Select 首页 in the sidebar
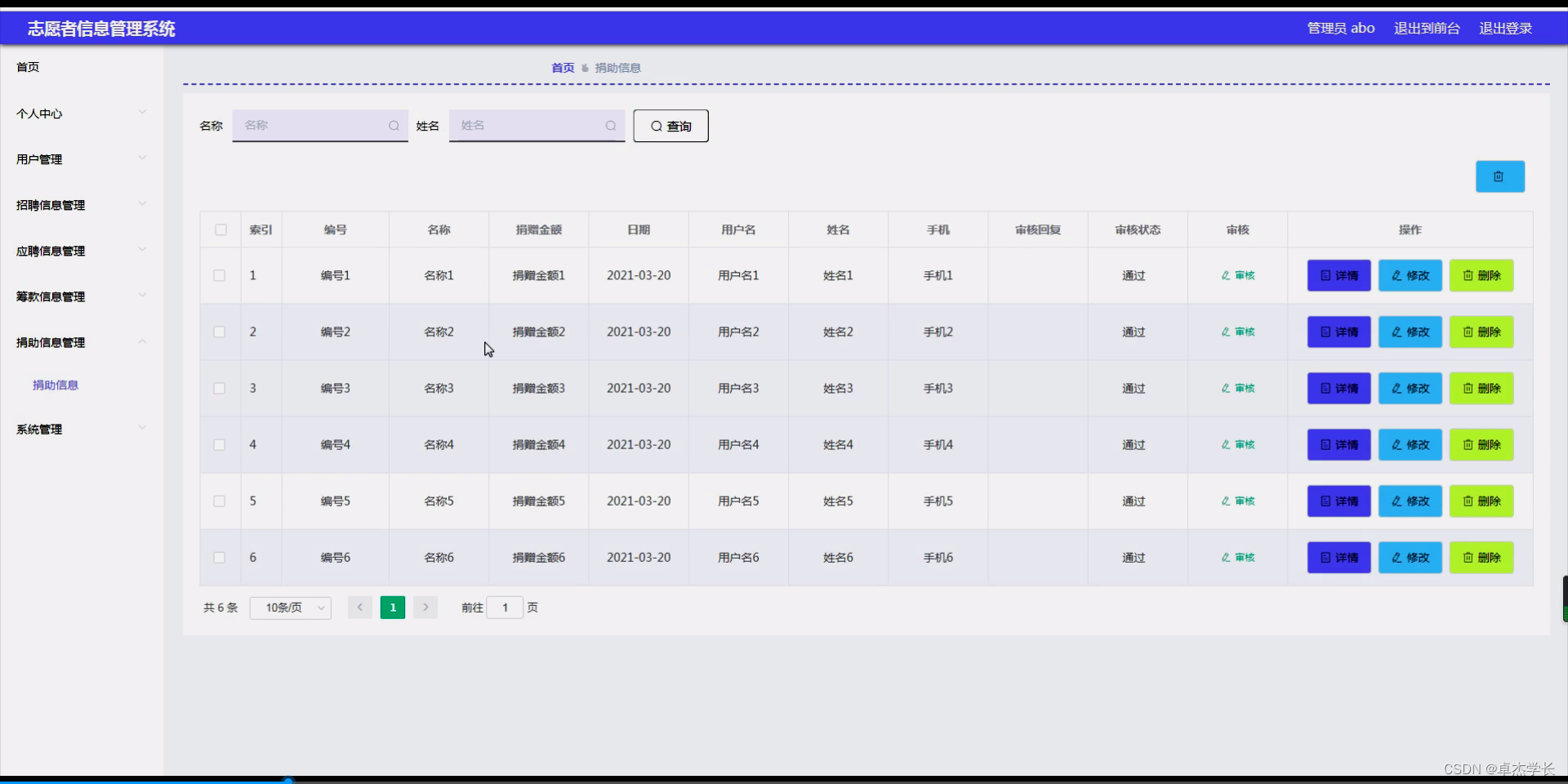Image resolution: width=1568 pixels, height=784 pixels. pyautogui.click(x=28, y=67)
